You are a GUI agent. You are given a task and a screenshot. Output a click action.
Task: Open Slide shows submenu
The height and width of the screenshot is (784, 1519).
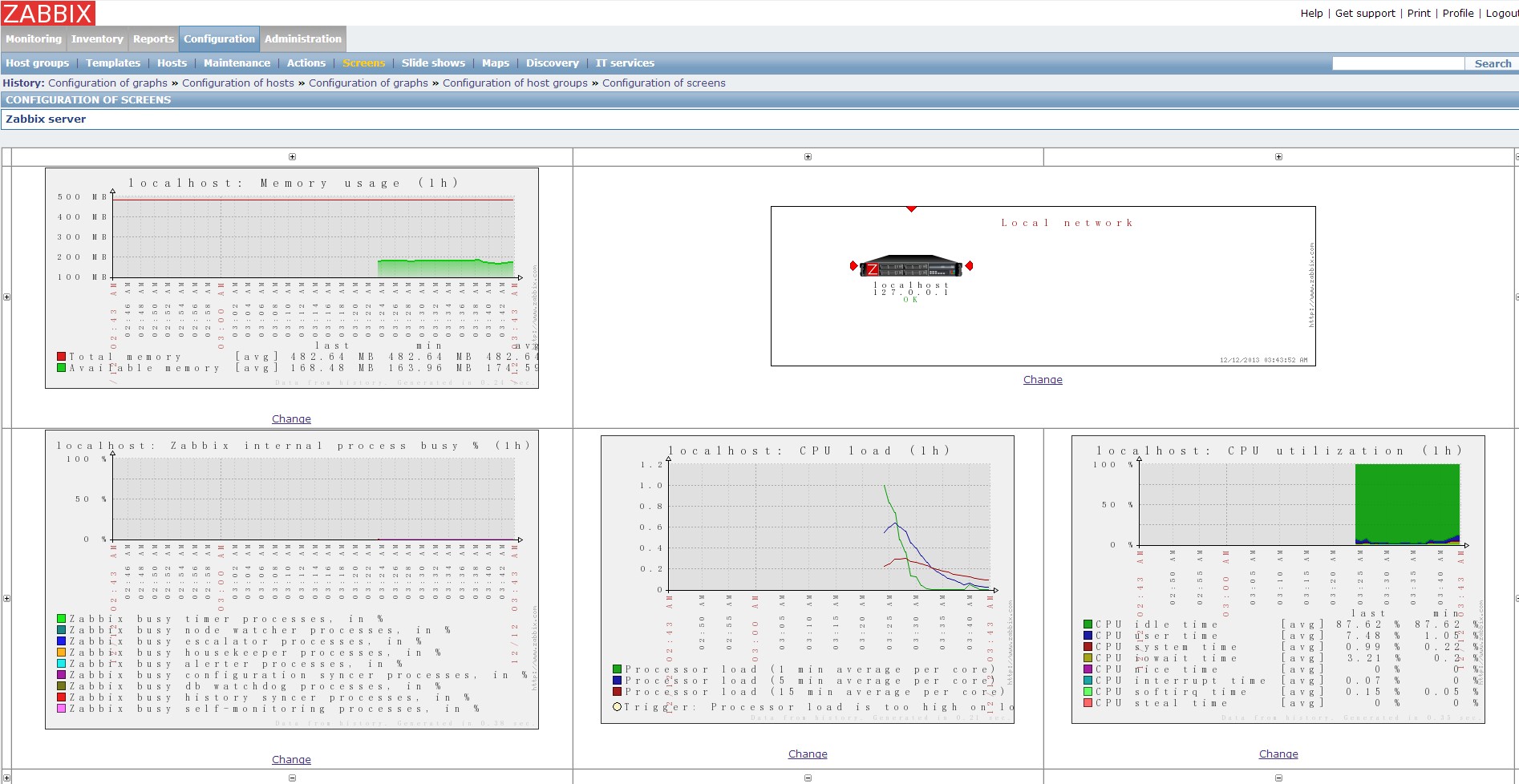(433, 63)
